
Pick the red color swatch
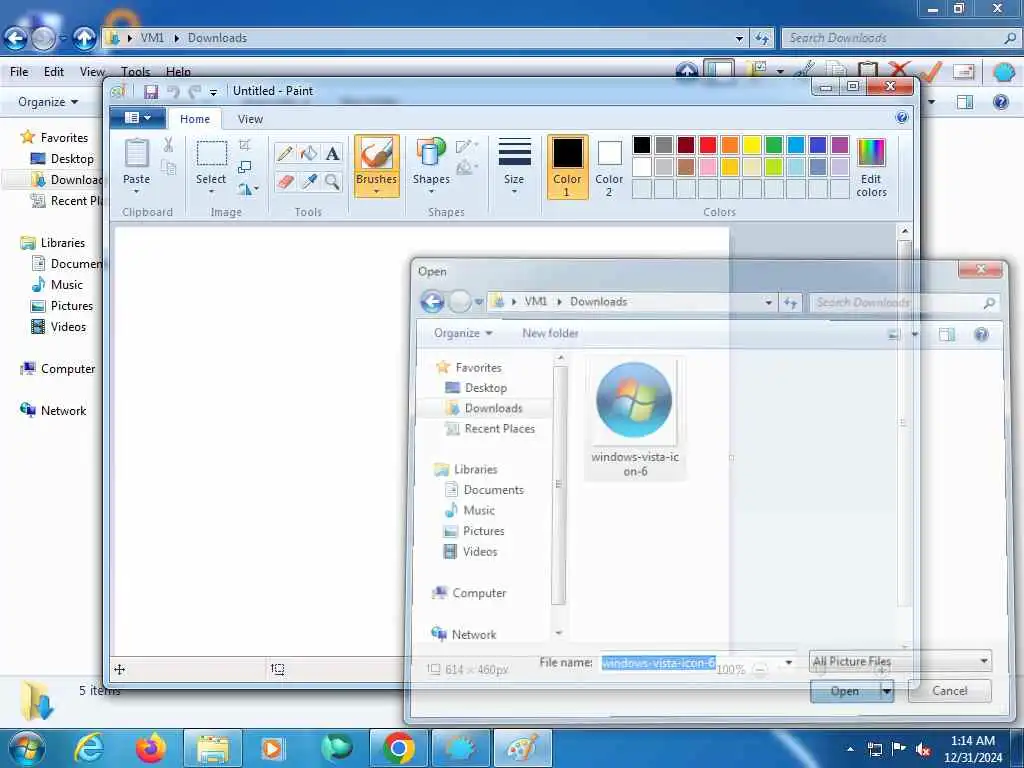707,145
